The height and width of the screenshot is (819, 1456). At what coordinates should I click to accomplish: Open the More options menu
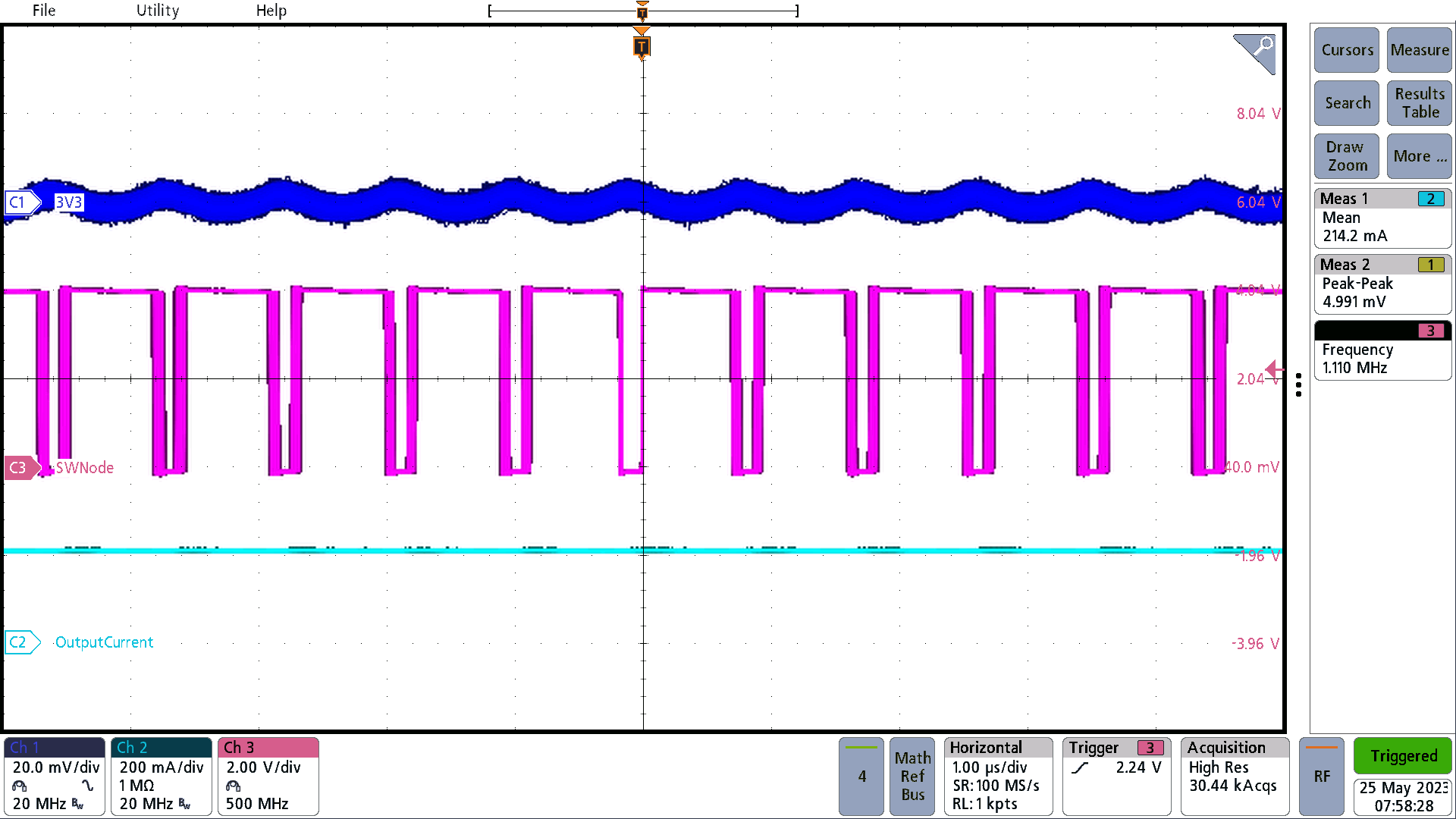[1418, 156]
